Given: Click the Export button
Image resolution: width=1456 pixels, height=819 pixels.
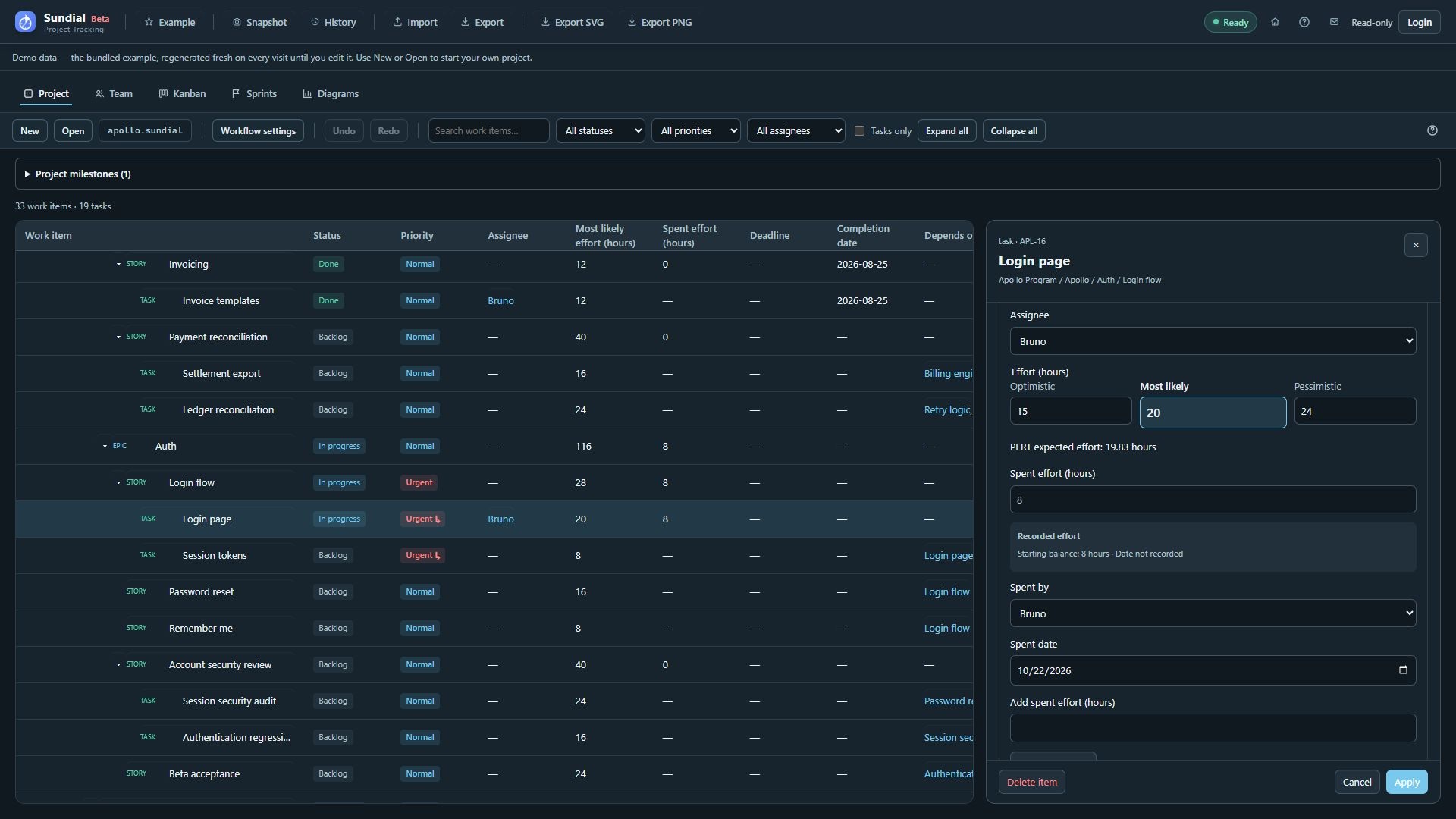Looking at the screenshot, I should coord(482,22).
